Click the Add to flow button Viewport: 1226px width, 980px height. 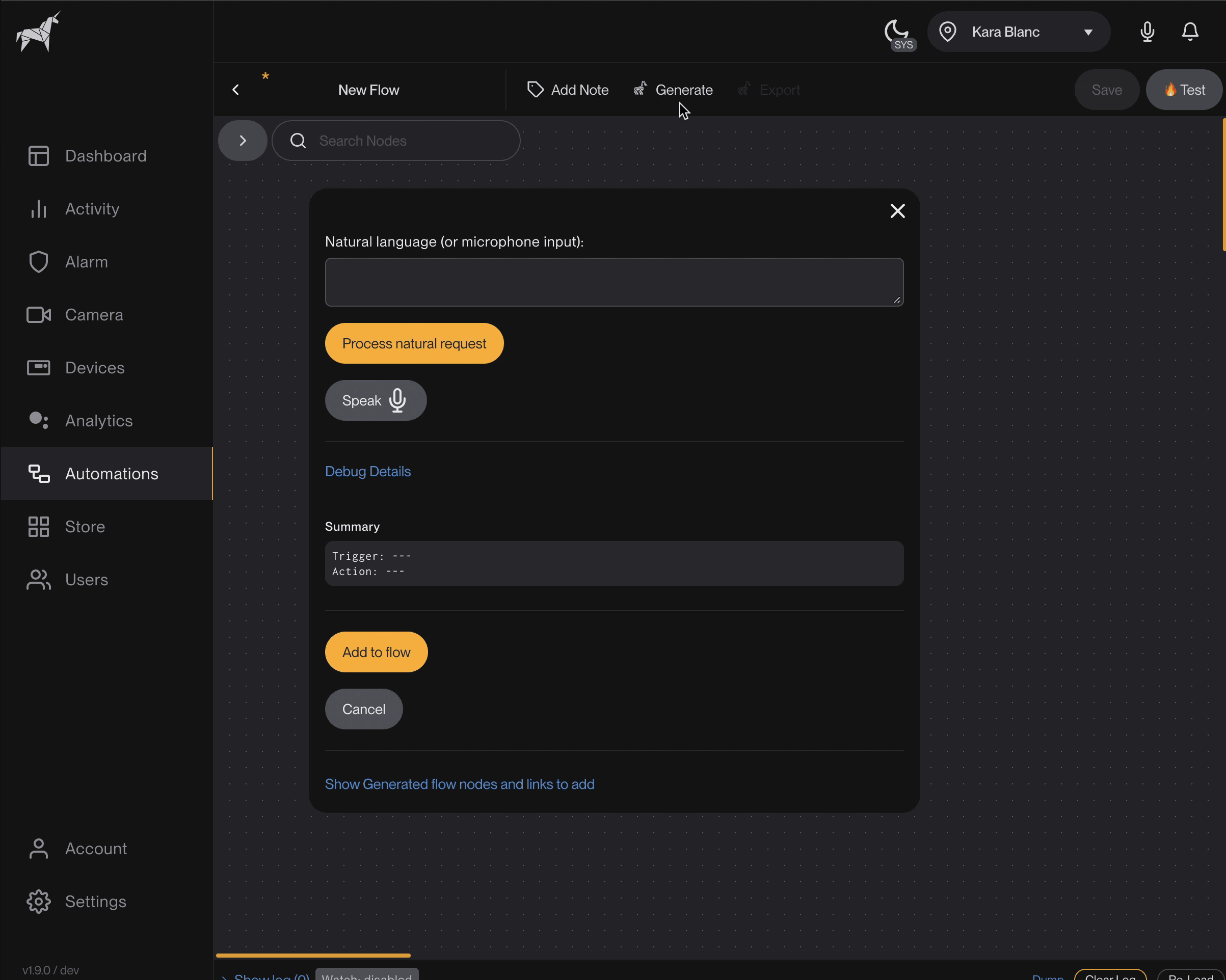point(376,651)
